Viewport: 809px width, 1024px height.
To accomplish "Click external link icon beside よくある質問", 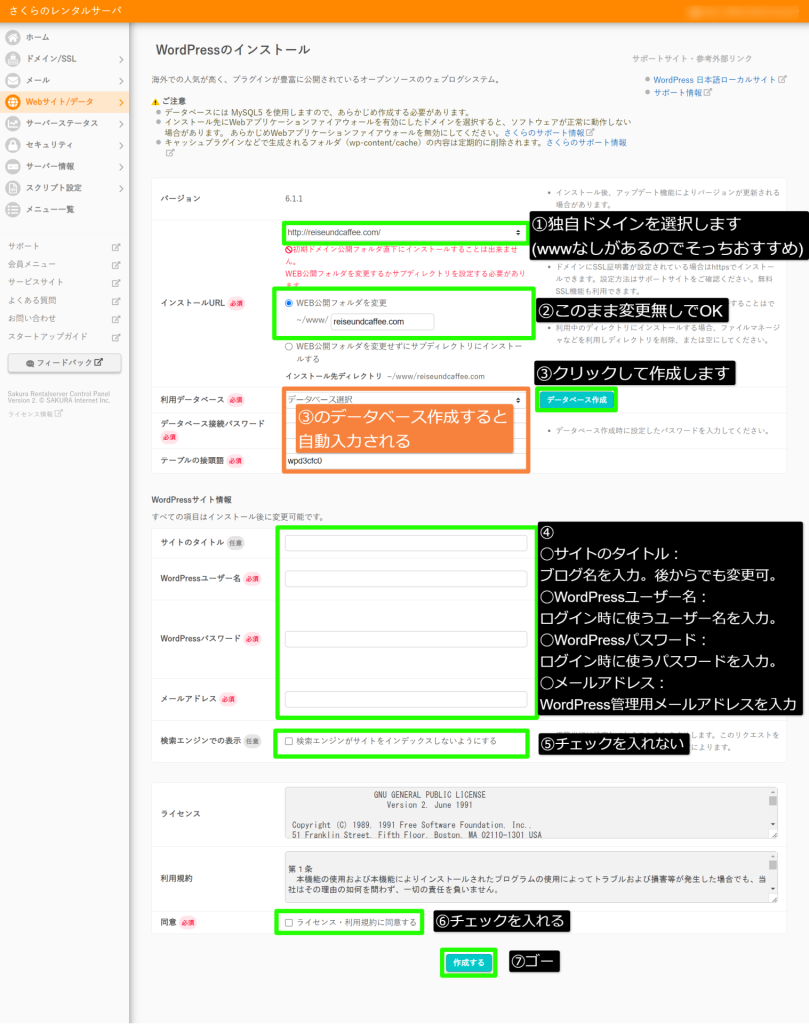I will pyautogui.click(x=116, y=301).
